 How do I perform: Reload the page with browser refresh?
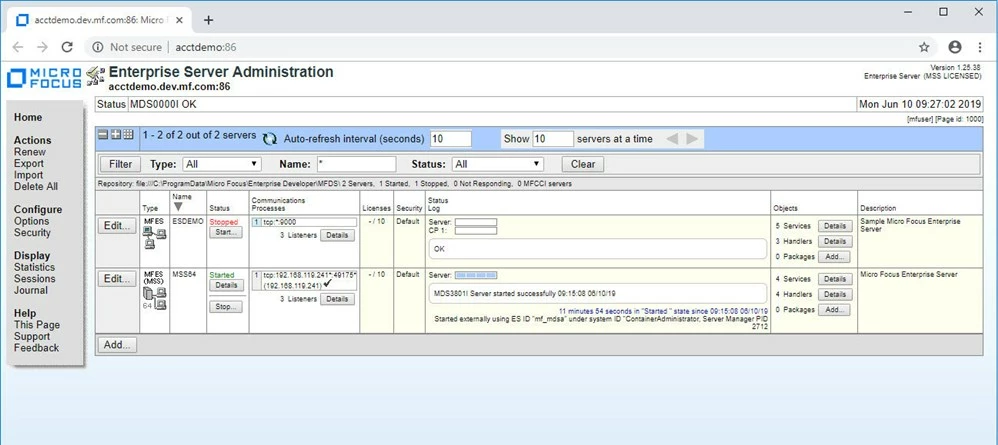pos(67,47)
